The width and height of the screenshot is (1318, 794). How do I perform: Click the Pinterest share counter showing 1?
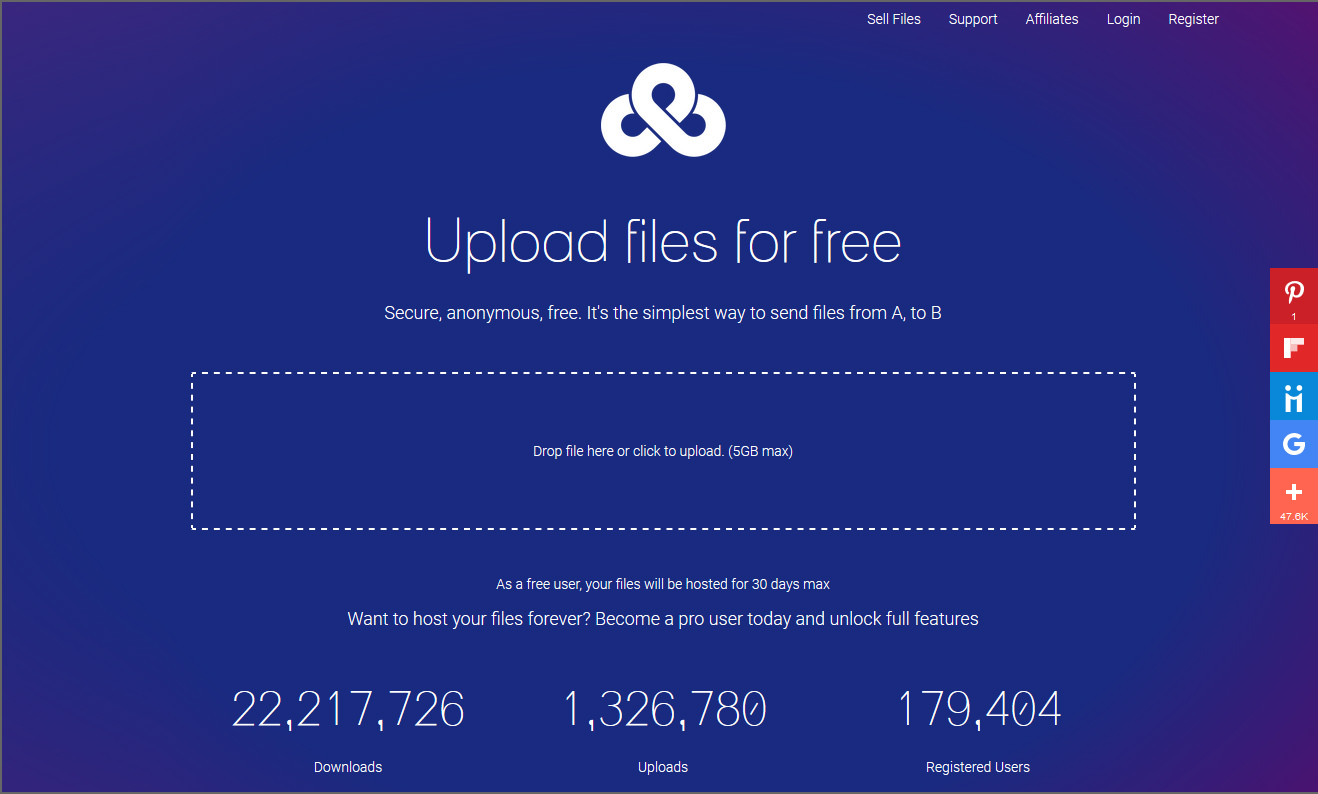[1293, 315]
